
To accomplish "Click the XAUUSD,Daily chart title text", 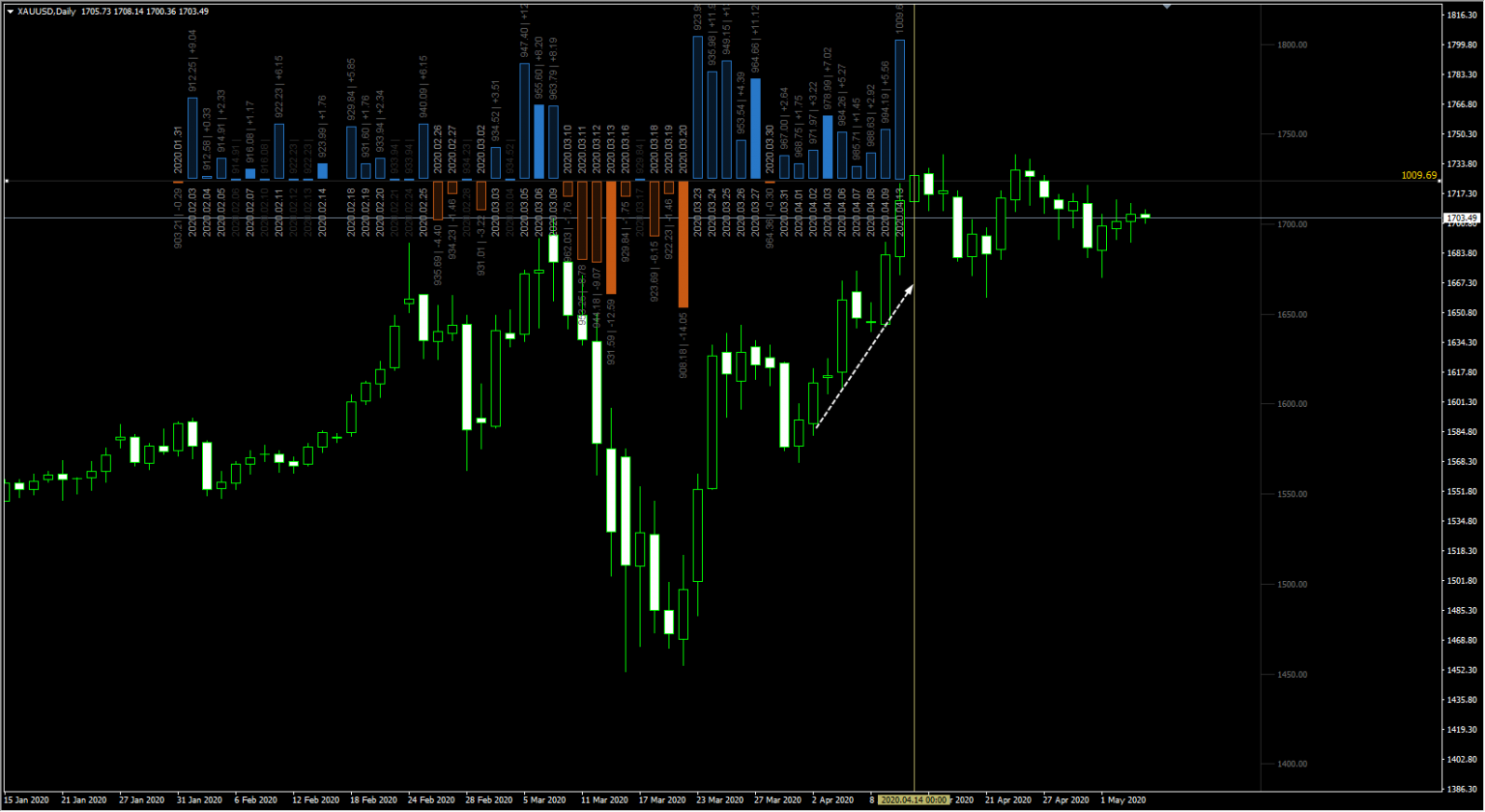I will tap(46, 12).
